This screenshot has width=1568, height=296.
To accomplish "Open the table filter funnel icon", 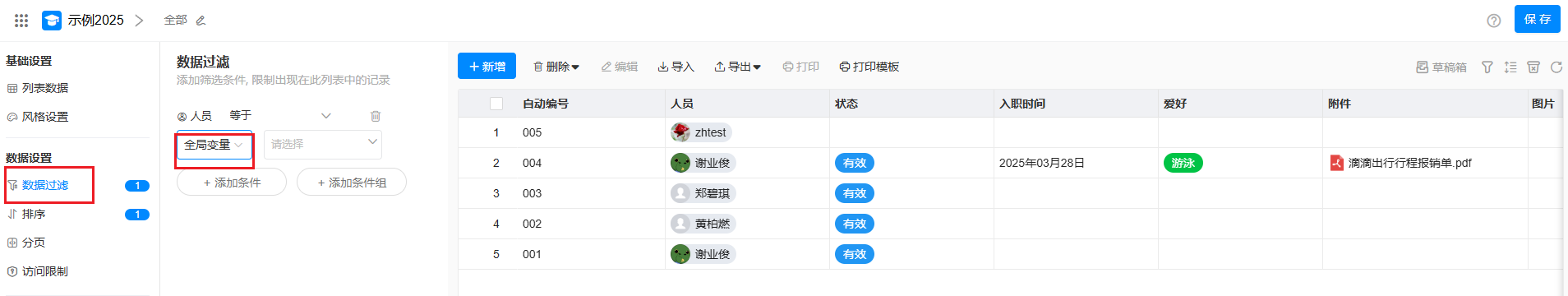I will pyautogui.click(x=1487, y=67).
